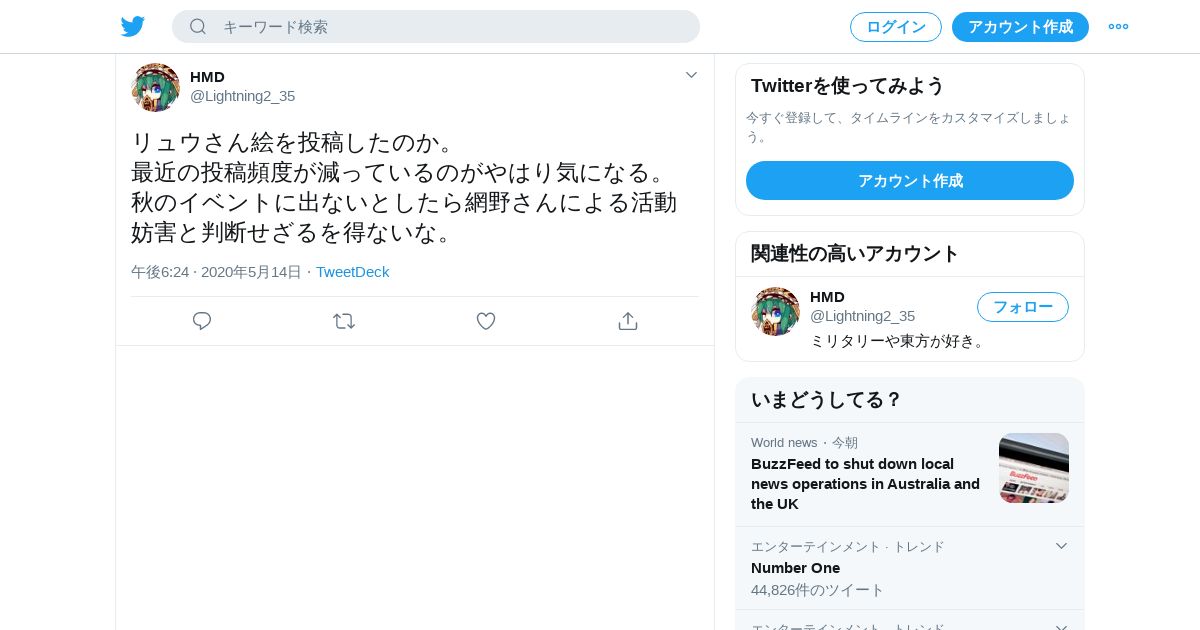Open HMD avatar in related accounts
The image size is (1200, 630).
click(x=776, y=312)
